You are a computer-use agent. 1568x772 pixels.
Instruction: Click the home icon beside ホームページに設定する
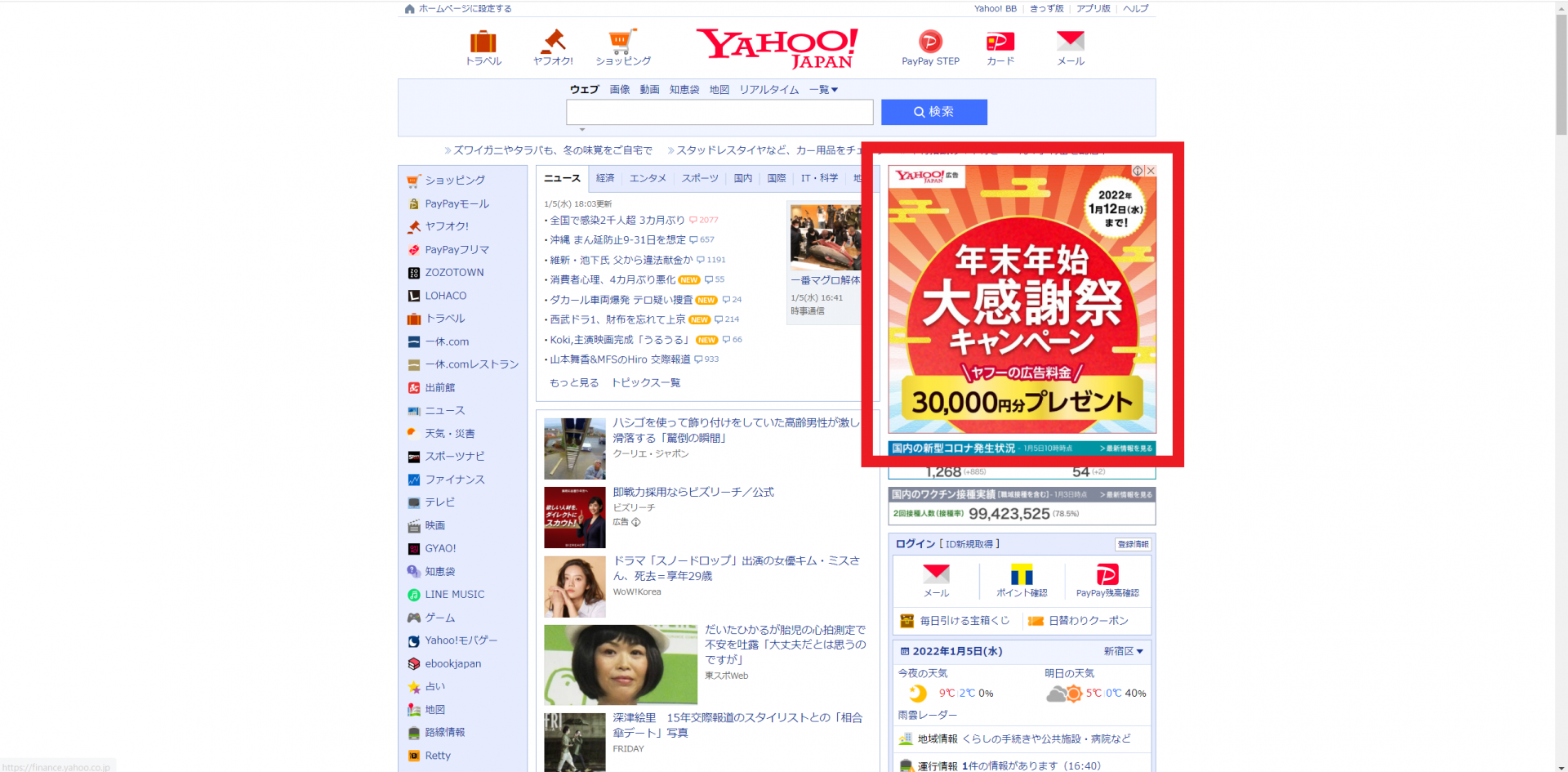409,9
